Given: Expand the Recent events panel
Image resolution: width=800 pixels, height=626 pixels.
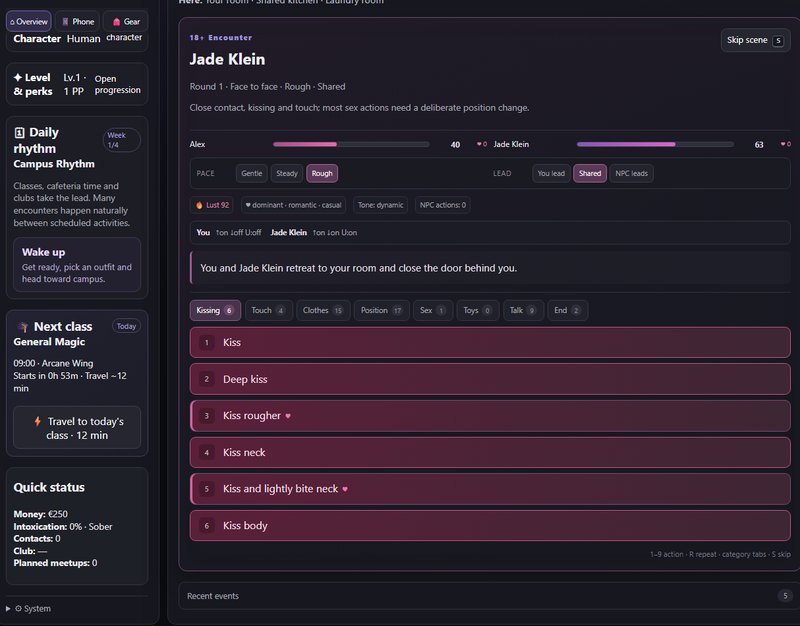Looking at the screenshot, I should [x=489, y=596].
